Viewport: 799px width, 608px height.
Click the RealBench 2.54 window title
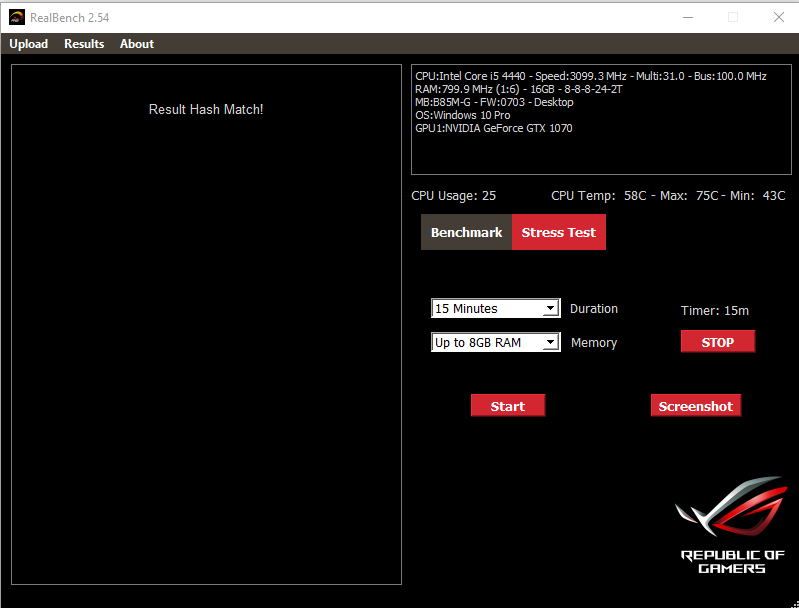70,17
